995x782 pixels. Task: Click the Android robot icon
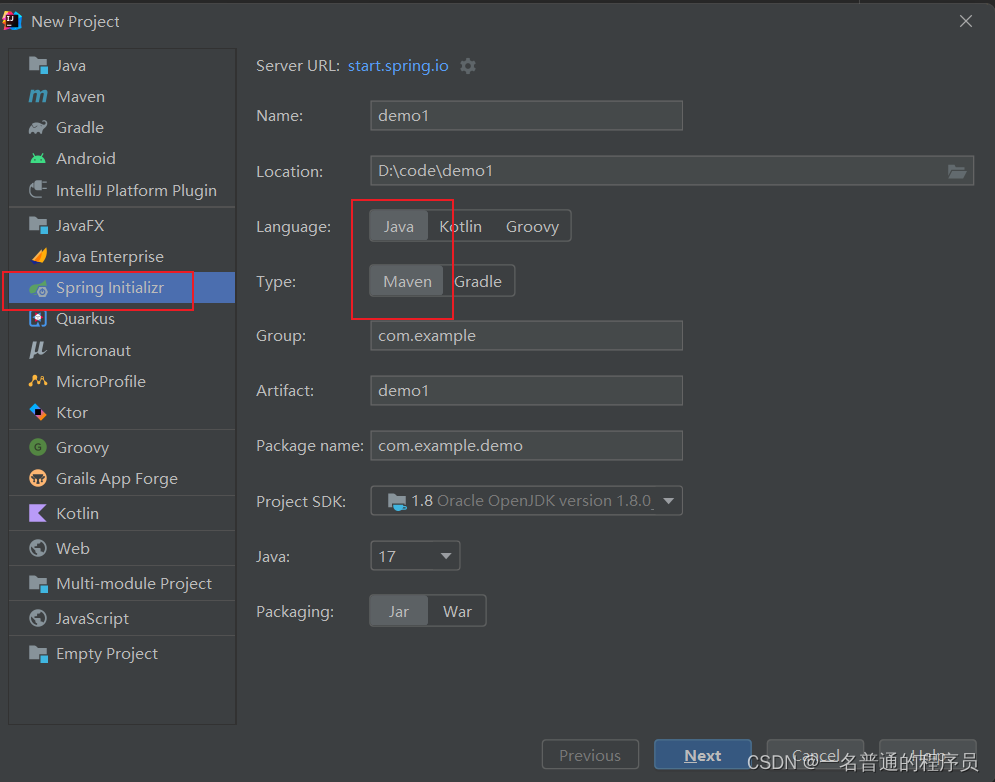(x=38, y=159)
